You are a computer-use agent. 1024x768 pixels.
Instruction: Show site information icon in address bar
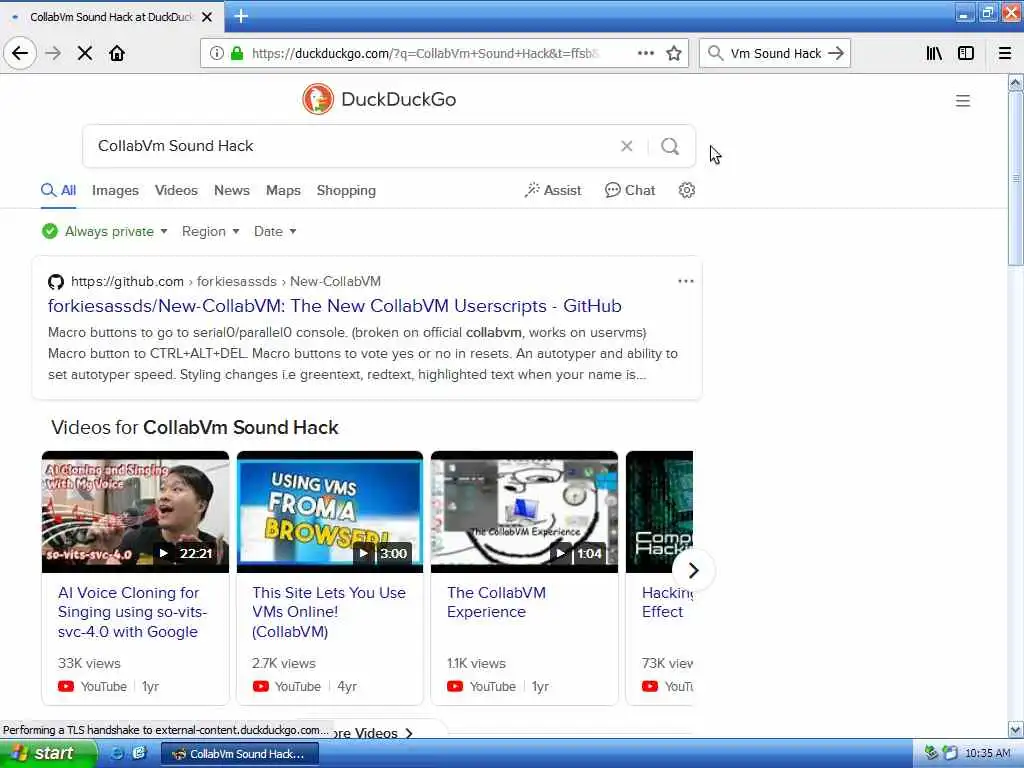coord(216,53)
